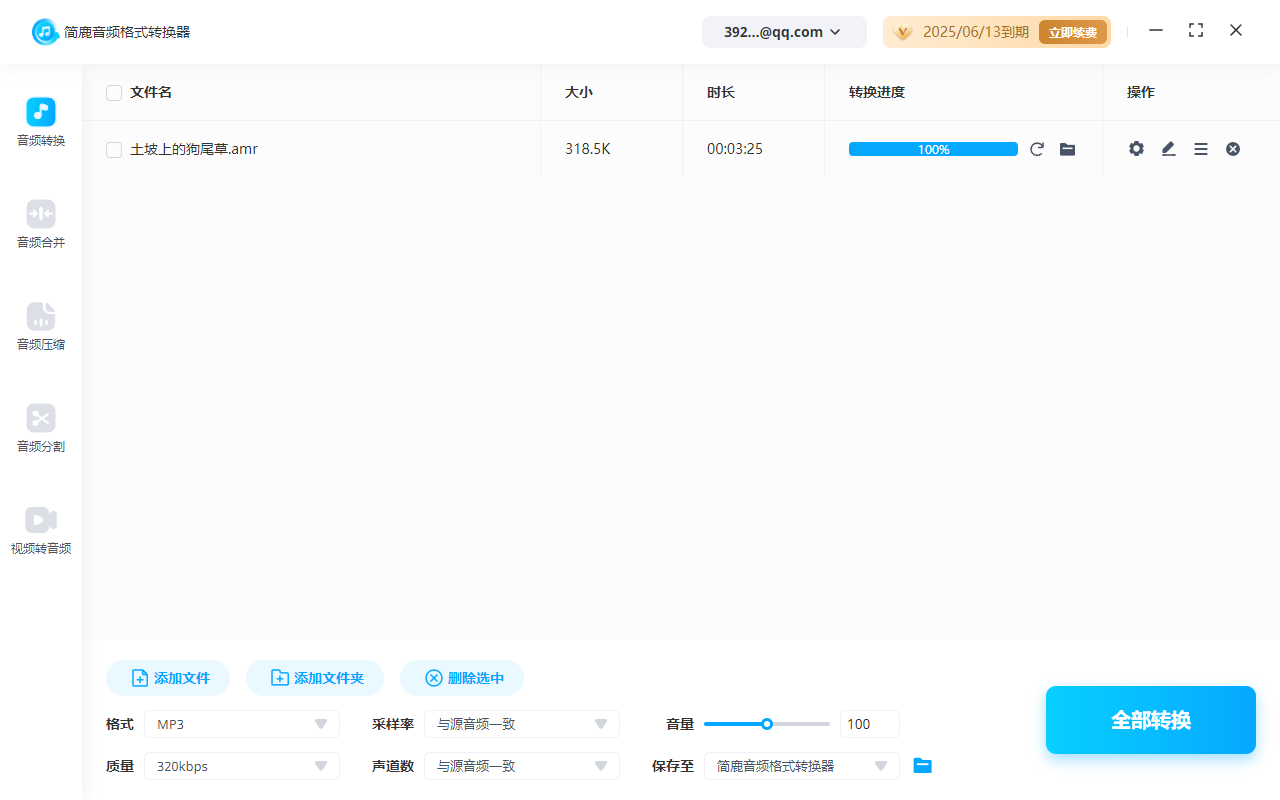Click the rename pencil icon for the file
This screenshot has width=1280, height=800.
pos(1168,148)
